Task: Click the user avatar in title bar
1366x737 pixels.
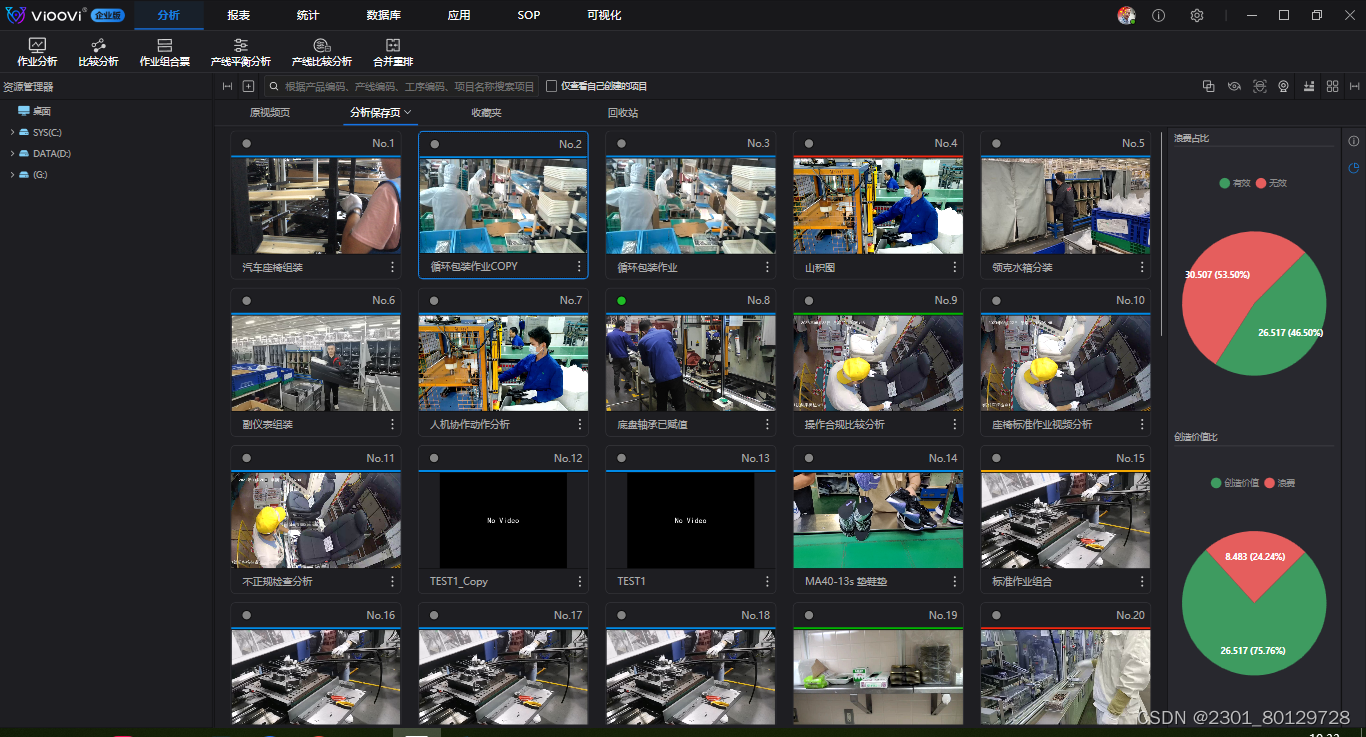Action: tap(1126, 15)
